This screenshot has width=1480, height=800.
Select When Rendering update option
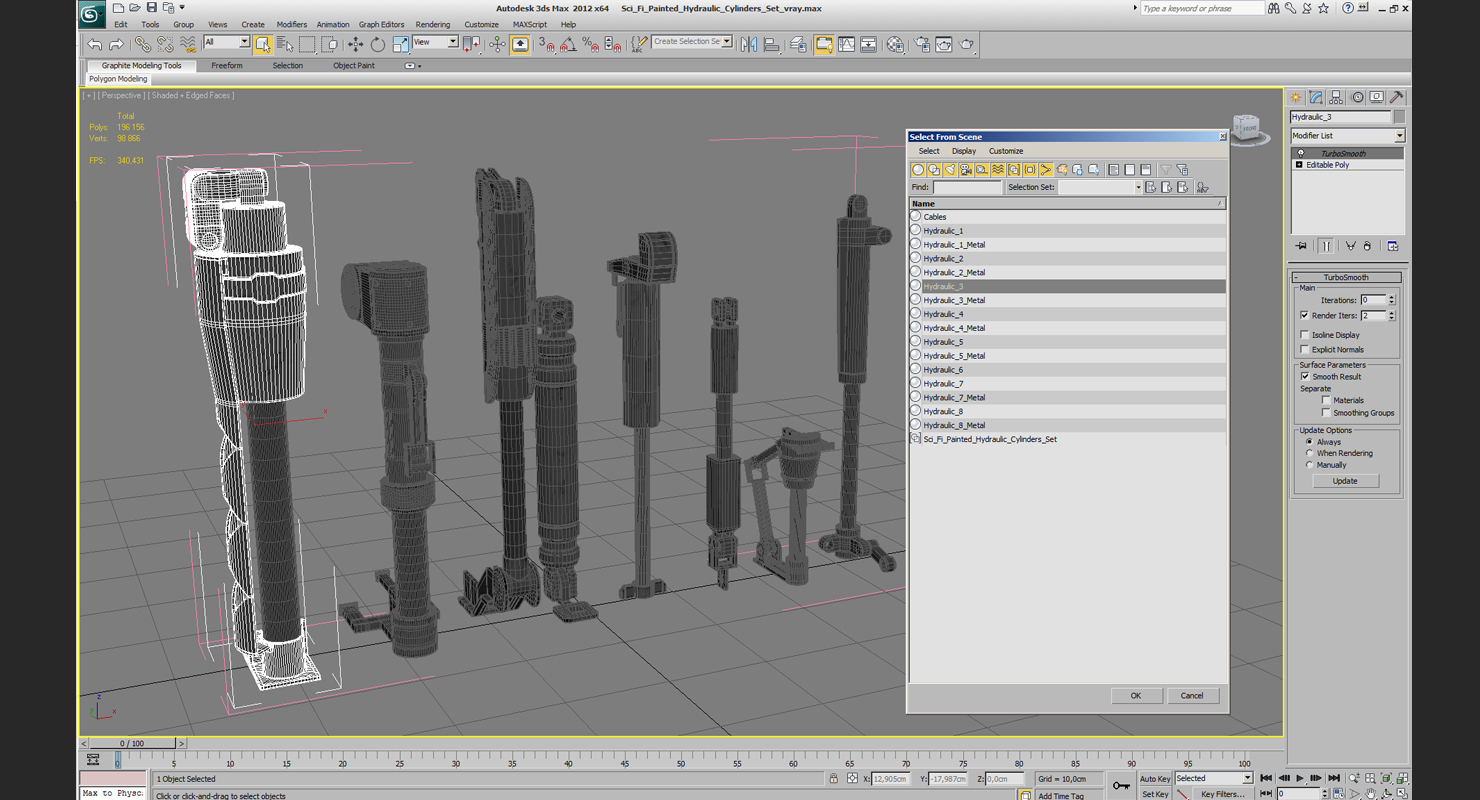(1309, 453)
